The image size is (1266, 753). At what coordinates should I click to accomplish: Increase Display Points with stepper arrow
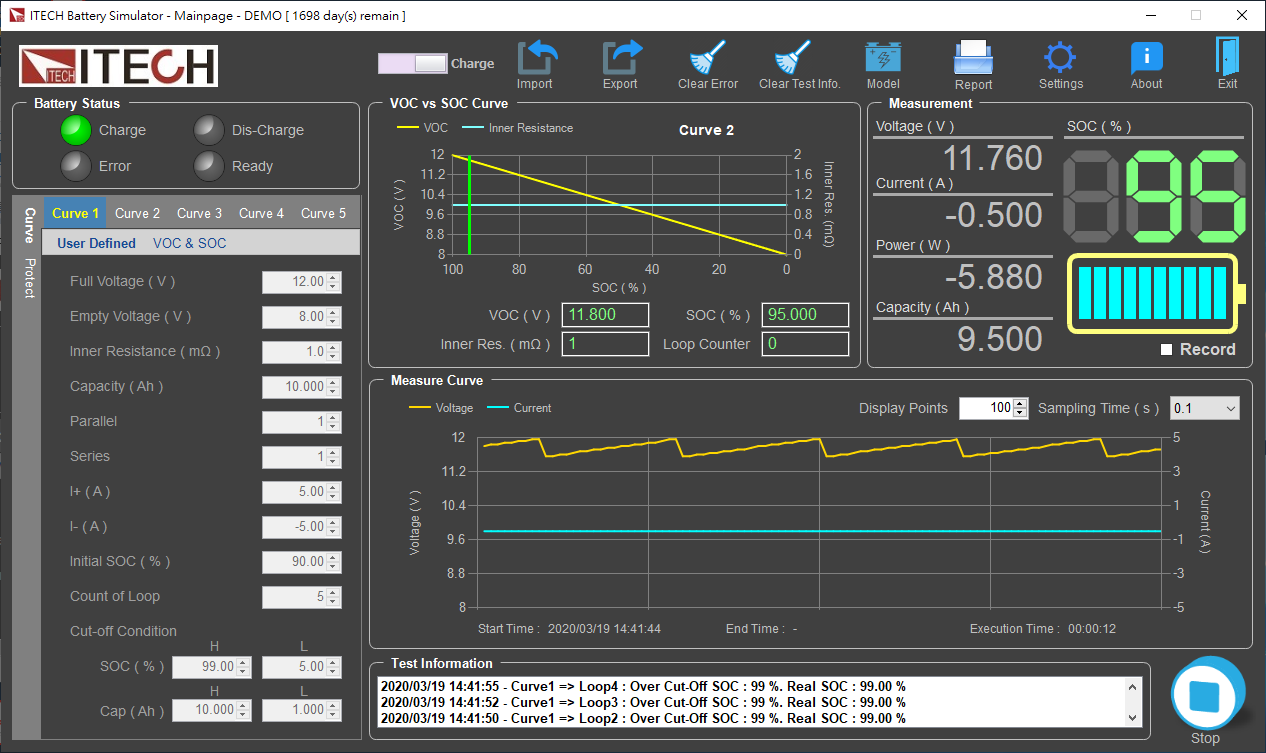pos(1020,403)
